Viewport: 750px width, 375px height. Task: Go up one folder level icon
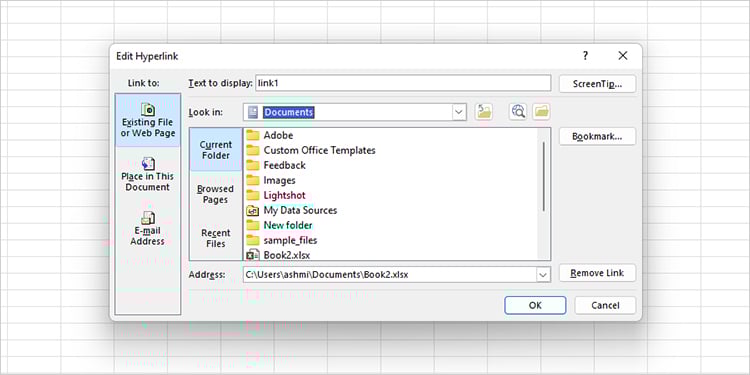coord(484,112)
